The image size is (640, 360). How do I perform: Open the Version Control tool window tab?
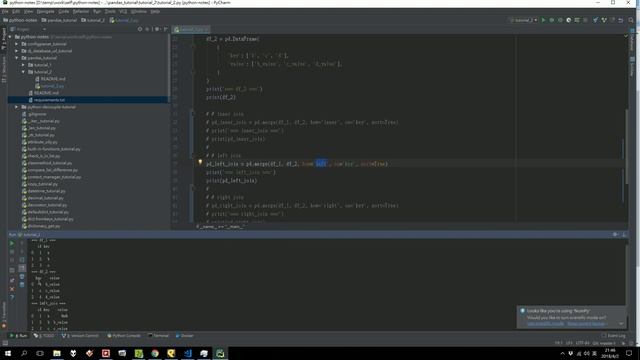pos(80,336)
